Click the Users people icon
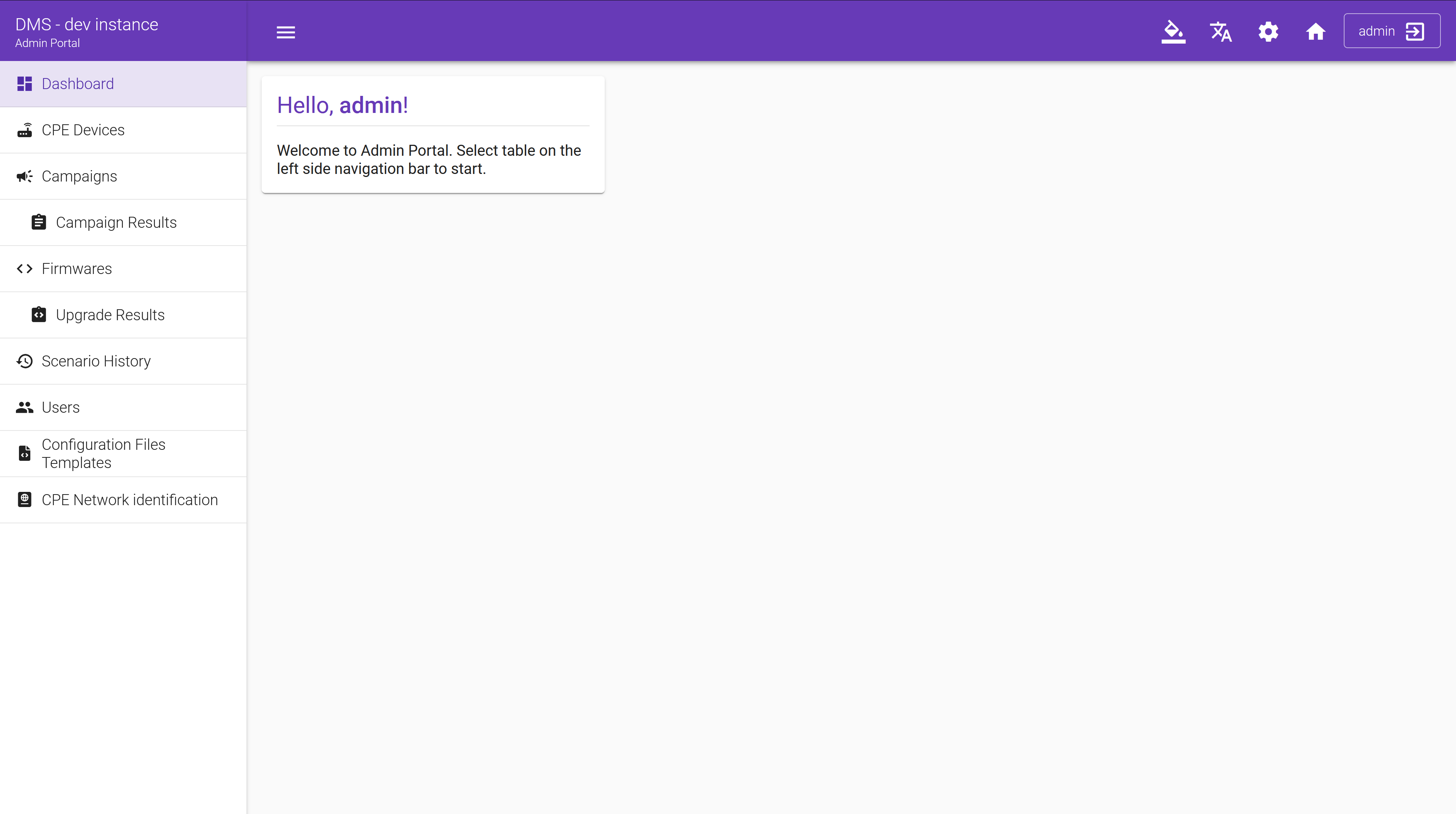Viewport: 1456px width, 814px height. [24, 407]
